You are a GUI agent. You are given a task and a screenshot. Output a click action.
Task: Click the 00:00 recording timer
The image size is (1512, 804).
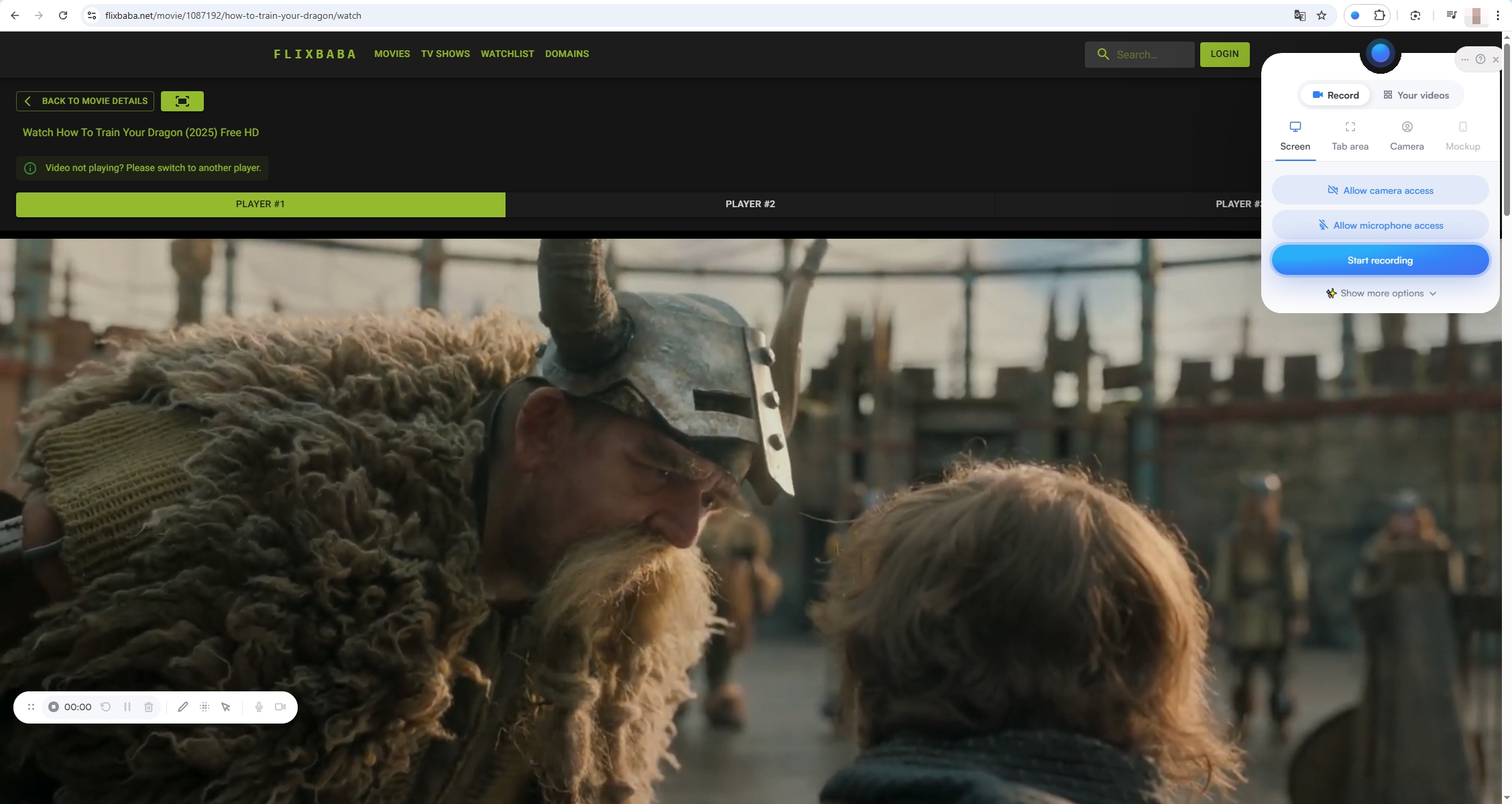point(78,707)
